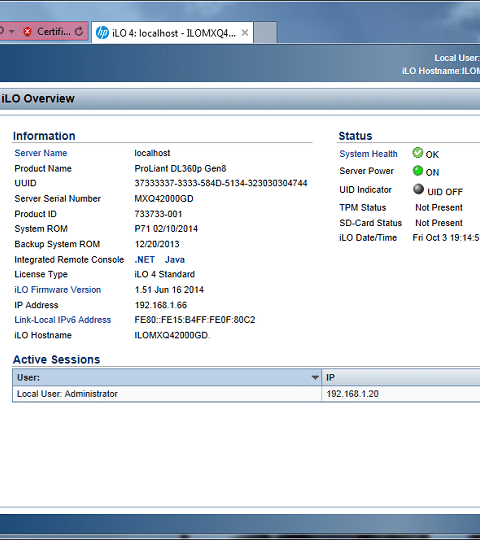The width and height of the screenshot is (480, 540).
Task: Sort sessions using the User column arrow
Action: point(315,378)
